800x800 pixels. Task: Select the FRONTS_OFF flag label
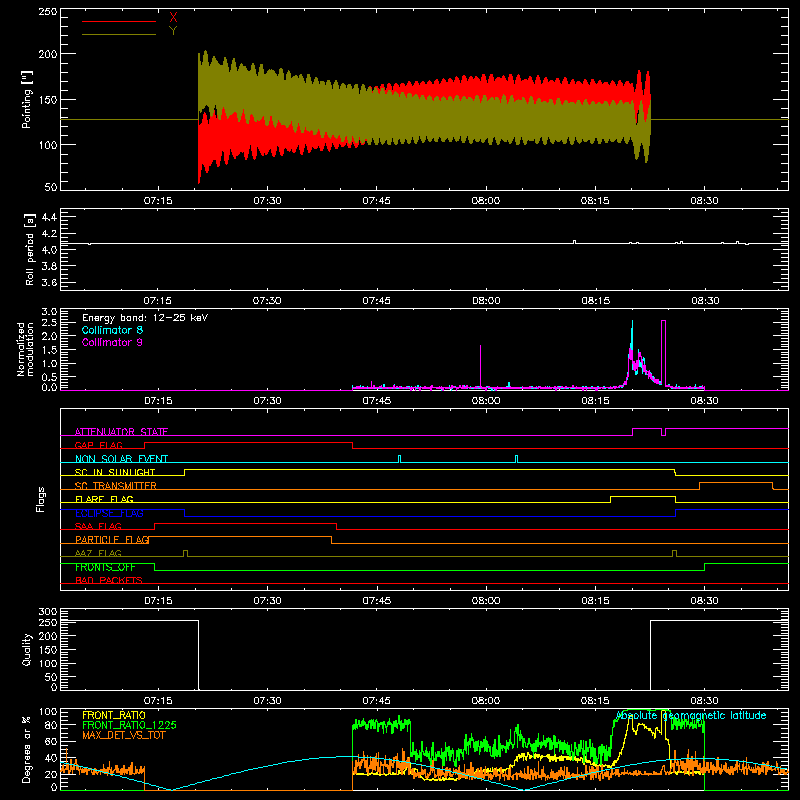pyautogui.click(x=105, y=567)
